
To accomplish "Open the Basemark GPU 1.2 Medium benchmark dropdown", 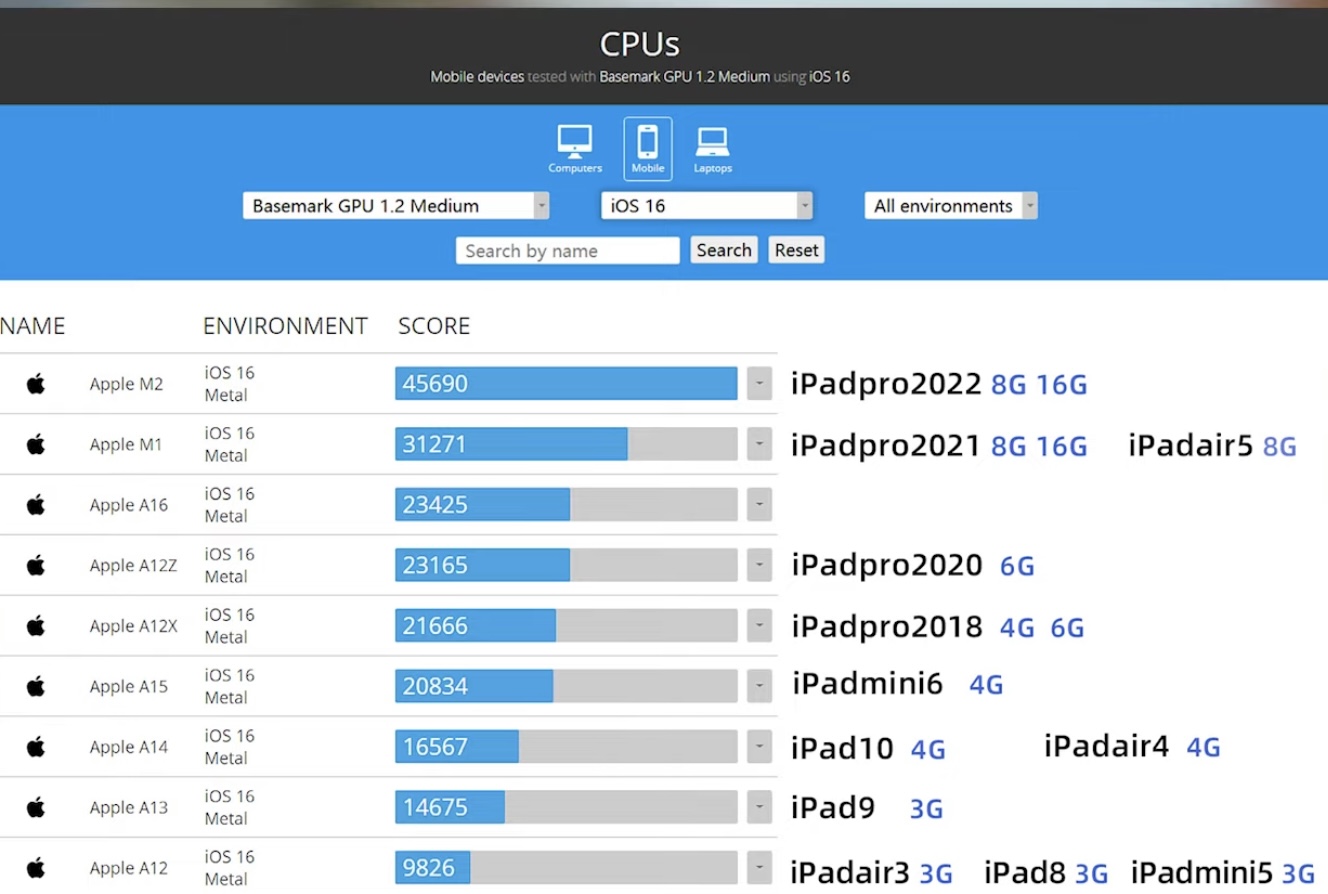I will [x=396, y=206].
